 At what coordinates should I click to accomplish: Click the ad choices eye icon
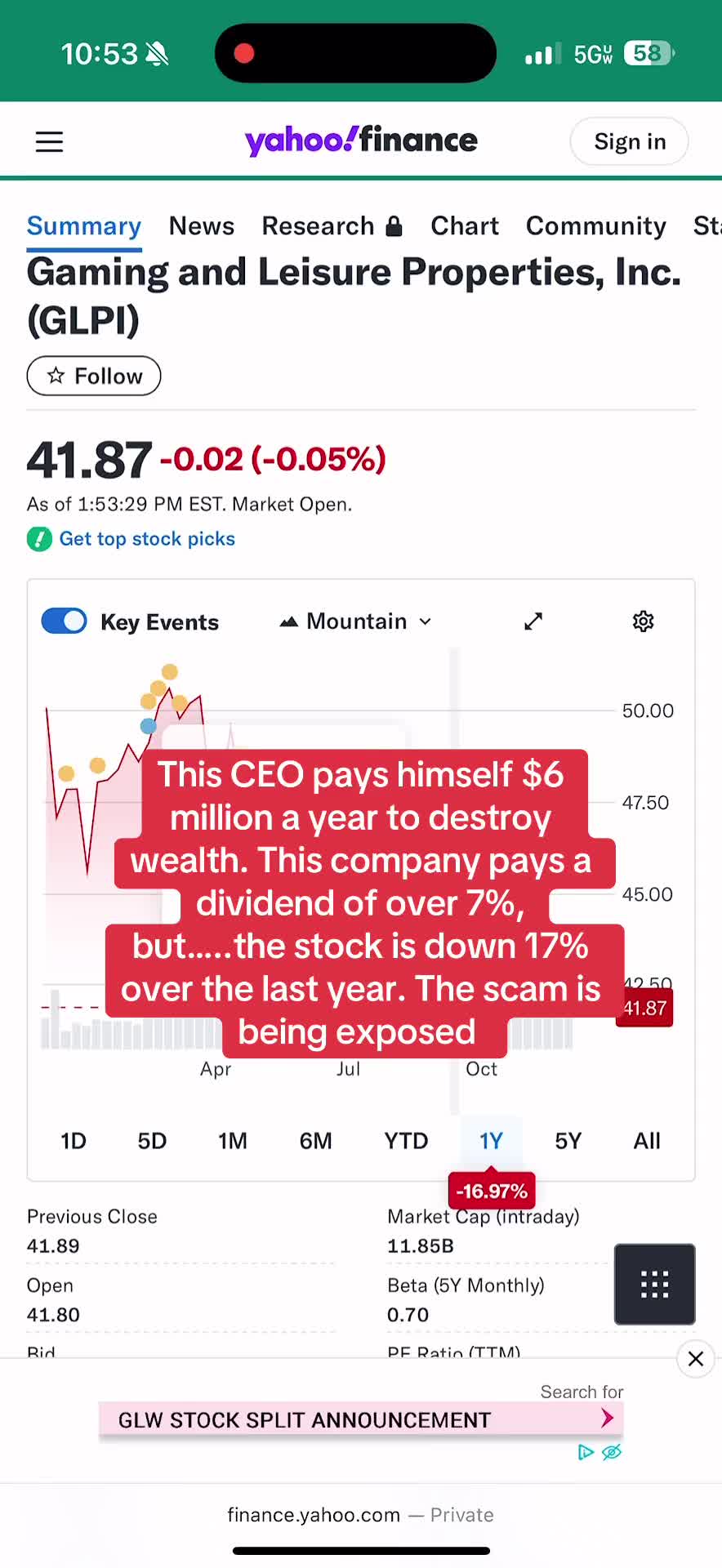[612, 1452]
